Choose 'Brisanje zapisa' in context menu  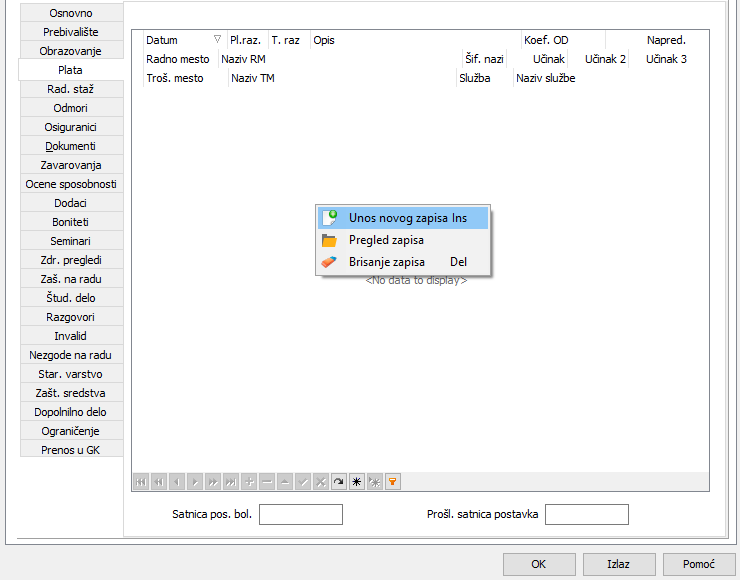pyautogui.click(x=387, y=262)
